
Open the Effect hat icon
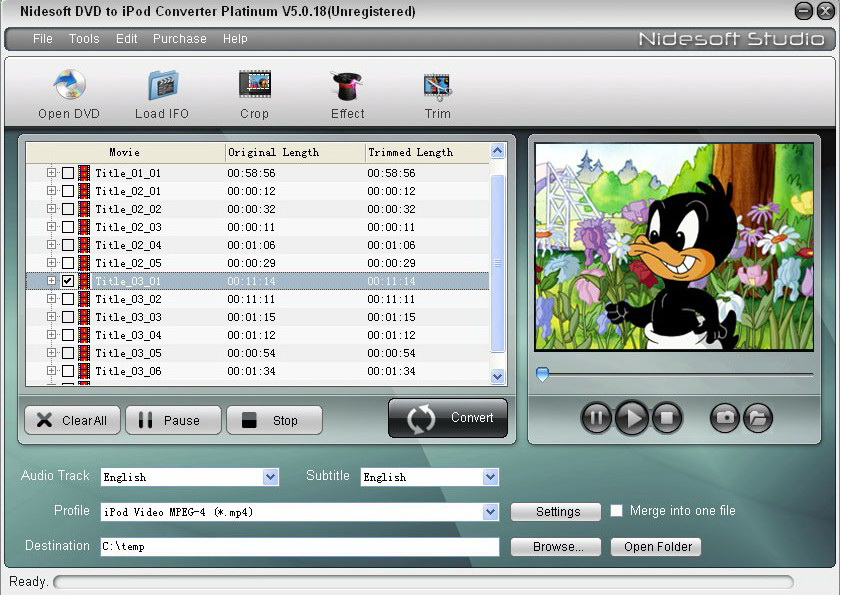click(347, 86)
